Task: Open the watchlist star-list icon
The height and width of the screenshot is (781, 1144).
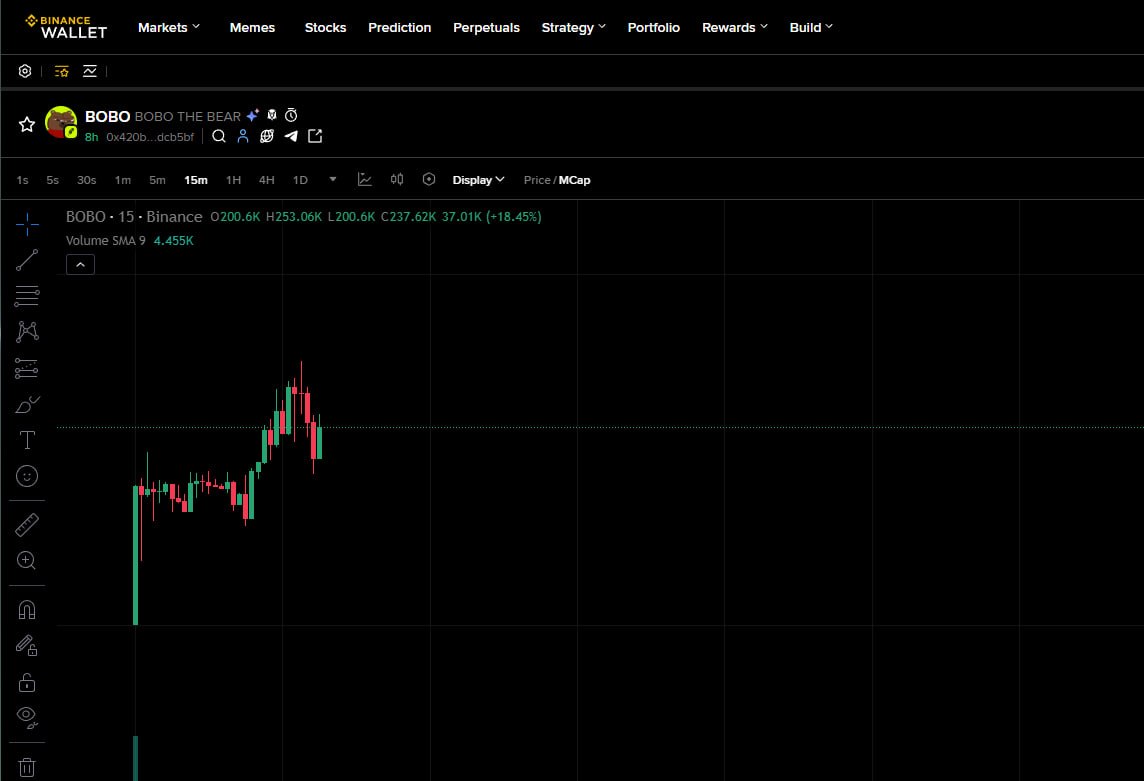Action: pyautogui.click(x=62, y=71)
